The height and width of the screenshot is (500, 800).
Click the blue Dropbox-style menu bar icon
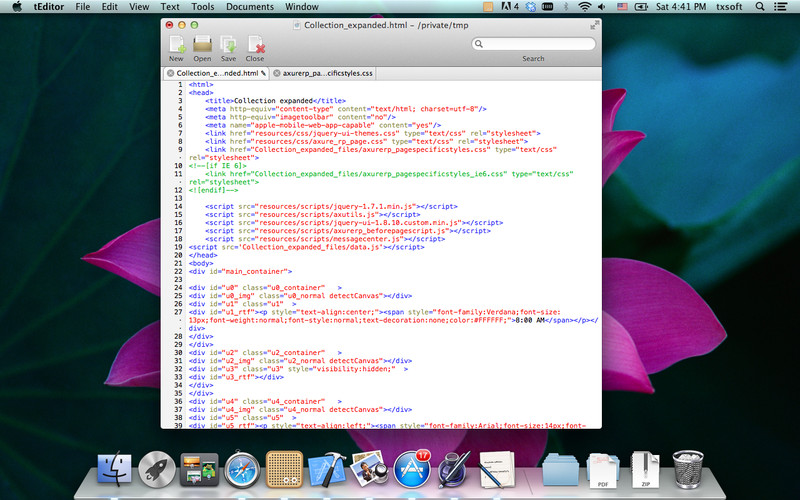(531, 7)
